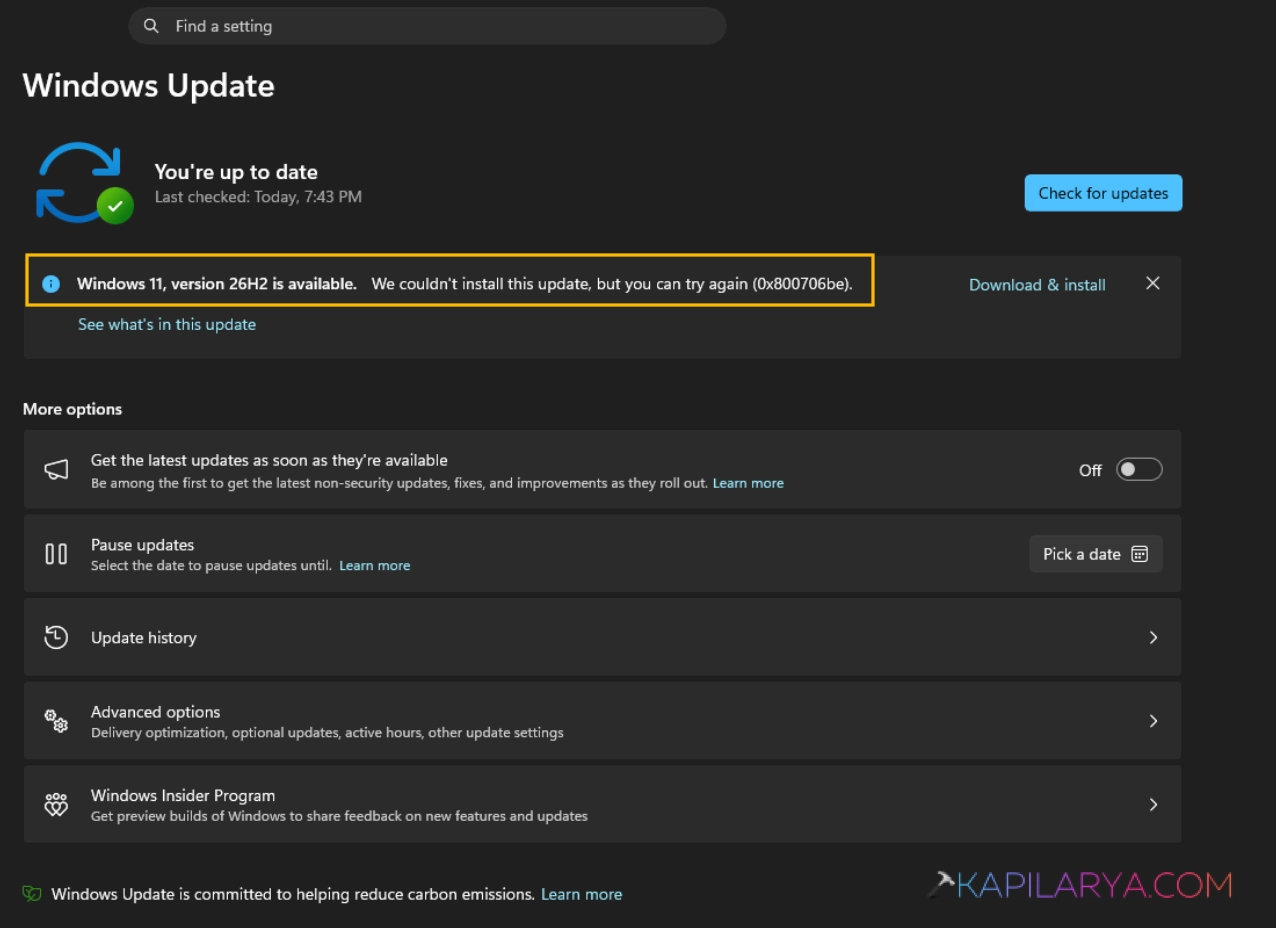1276x928 pixels.
Task: Click the Pause updates pause icon
Action: point(56,554)
